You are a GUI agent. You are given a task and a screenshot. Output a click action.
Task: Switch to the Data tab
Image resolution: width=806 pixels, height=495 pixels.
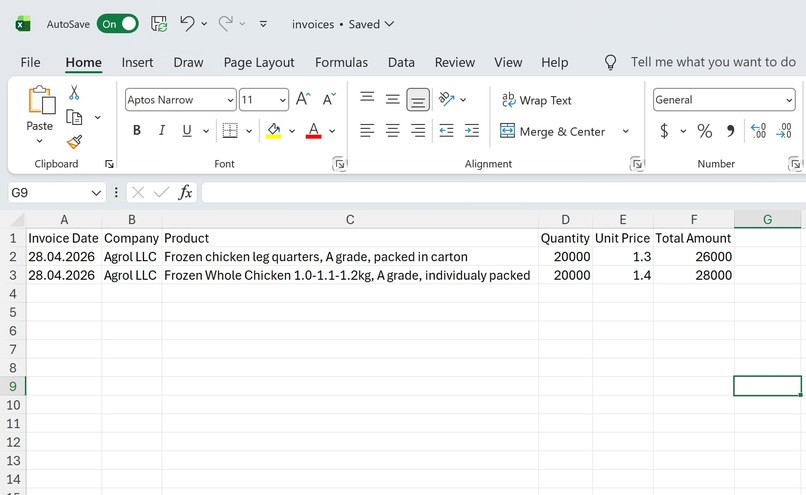[401, 62]
